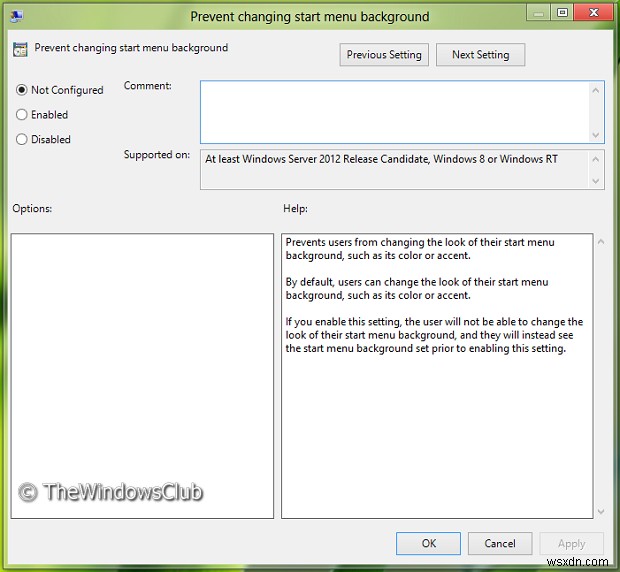Go to the Next Setting
This screenshot has height=572, width=620.
[x=480, y=55]
